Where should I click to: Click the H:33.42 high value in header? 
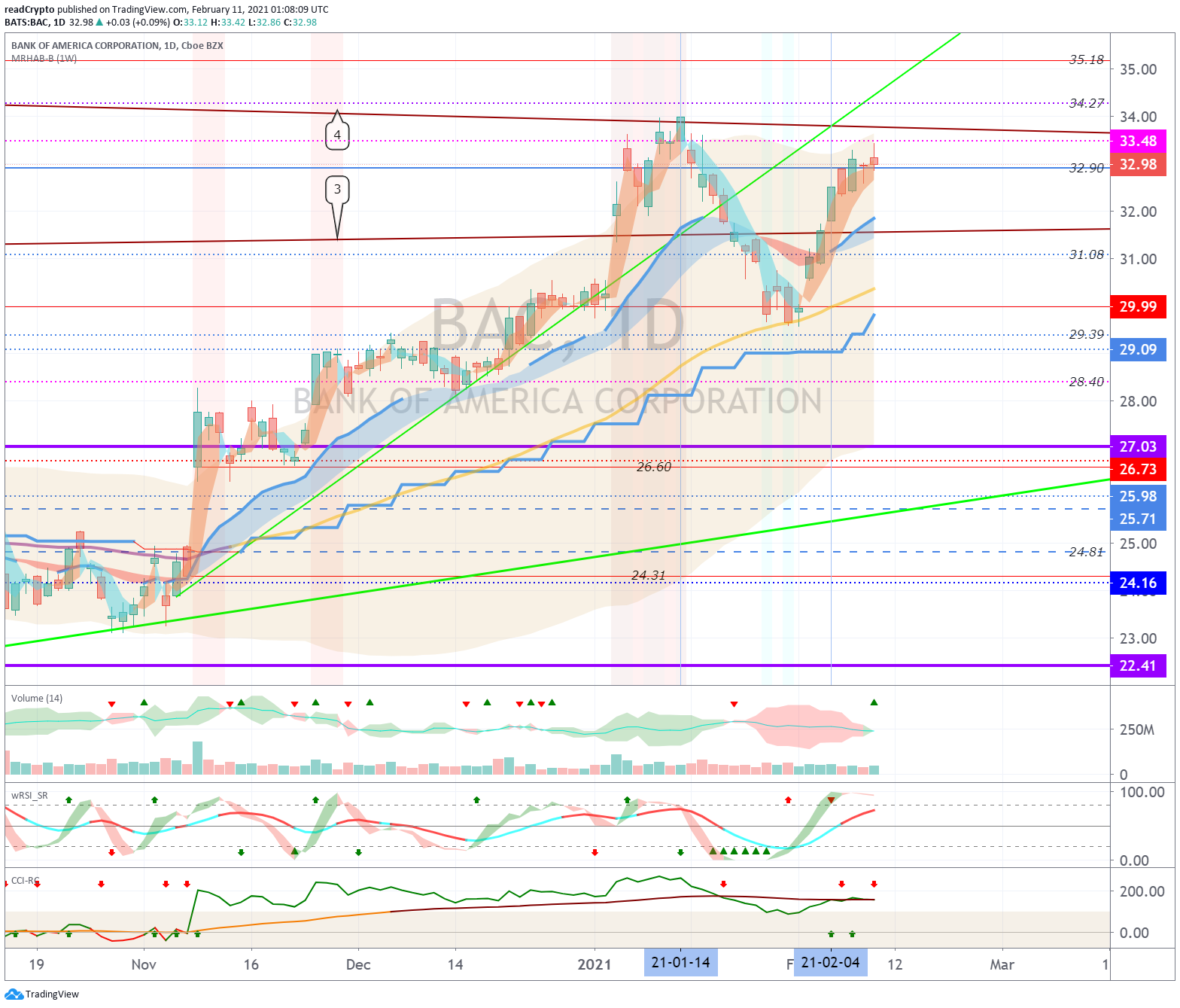point(228,23)
